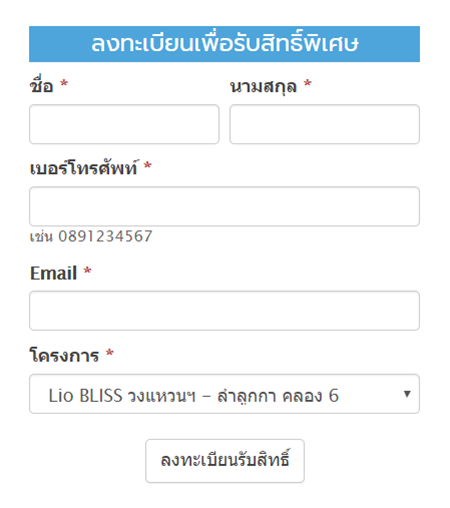The width and height of the screenshot is (450, 508).
Task: Click the ชื่อ field label
Action: 42,86
